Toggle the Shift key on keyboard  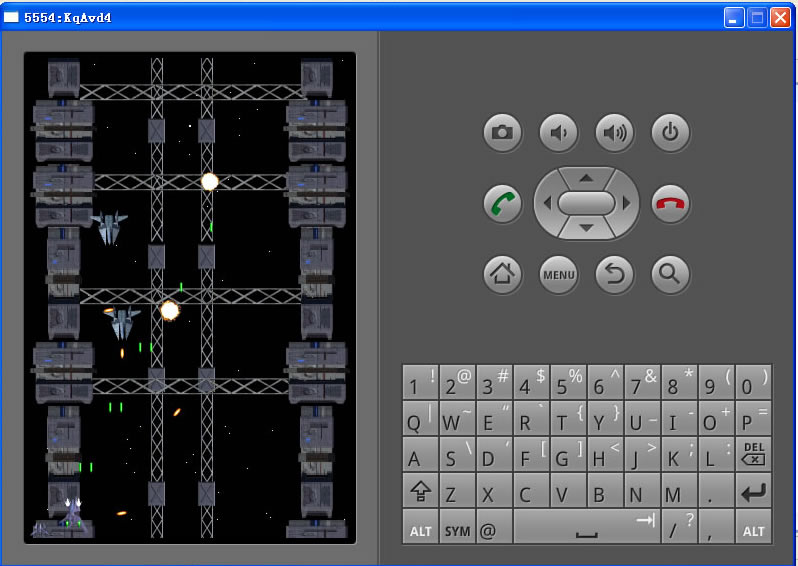pos(421,492)
